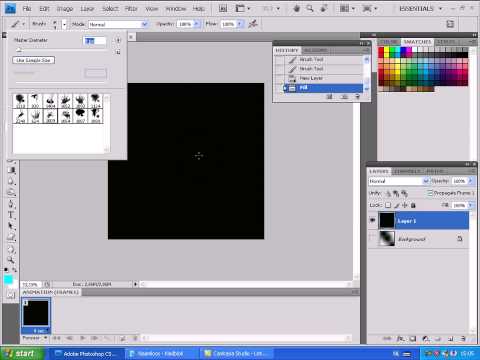Viewport: 480px width, 360px height.
Task: Pick the yellow swatch in Swatches top row
Action: coord(387,50)
